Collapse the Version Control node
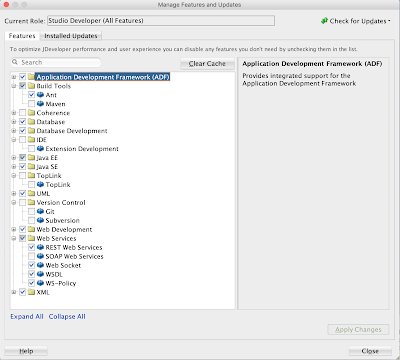The height and width of the screenshot is (360, 400). (x=14, y=203)
